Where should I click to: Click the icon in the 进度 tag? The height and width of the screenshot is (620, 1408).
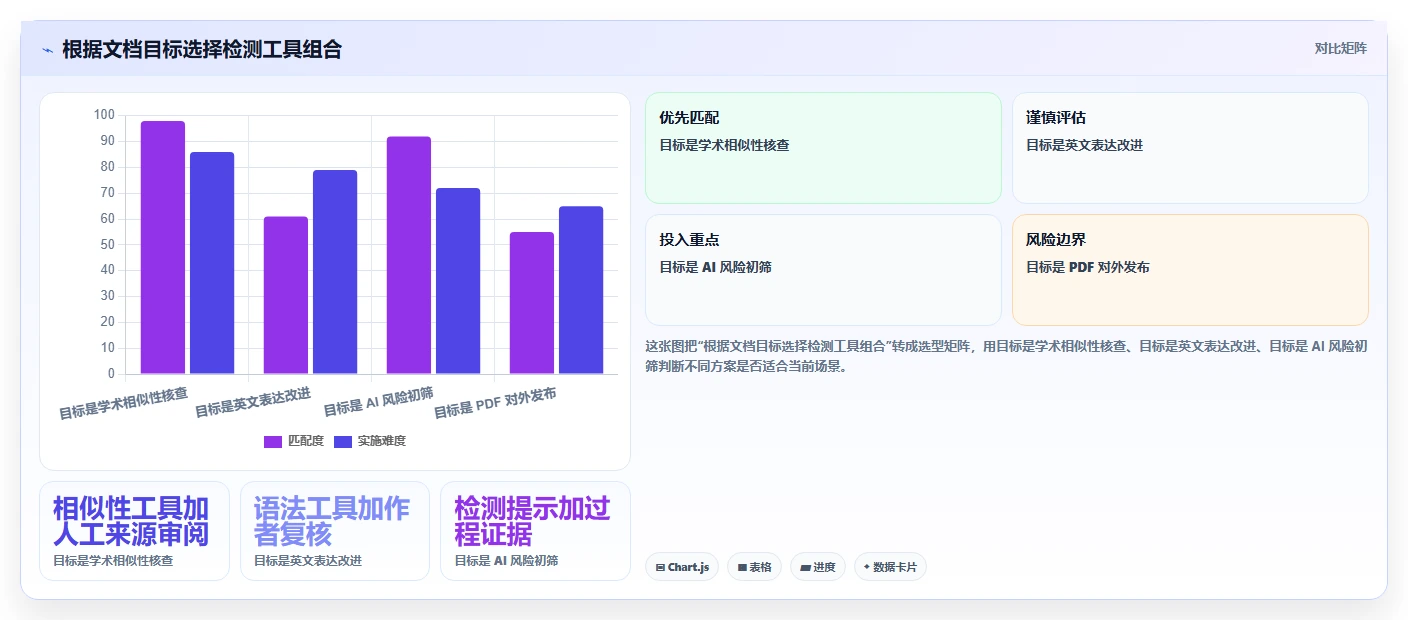tap(805, 567)
